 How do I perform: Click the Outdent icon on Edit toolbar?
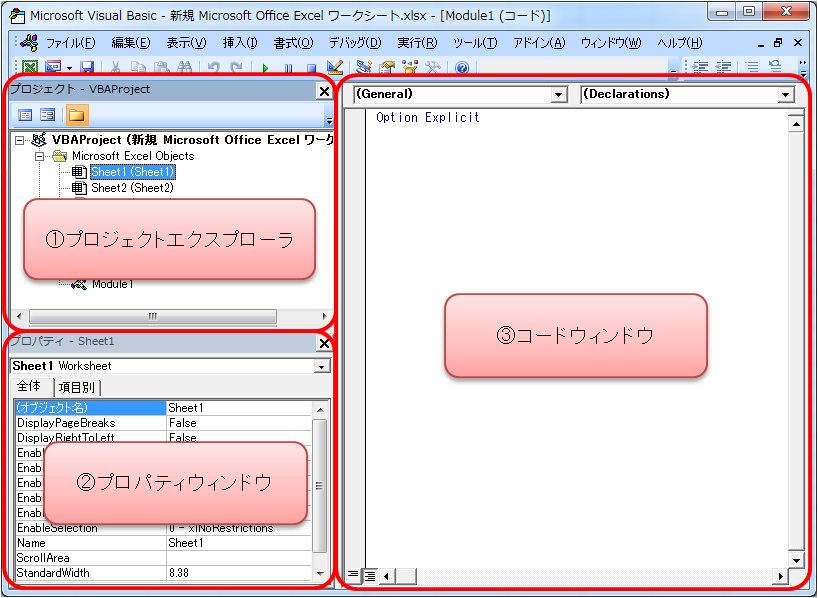tap(724, 67)
